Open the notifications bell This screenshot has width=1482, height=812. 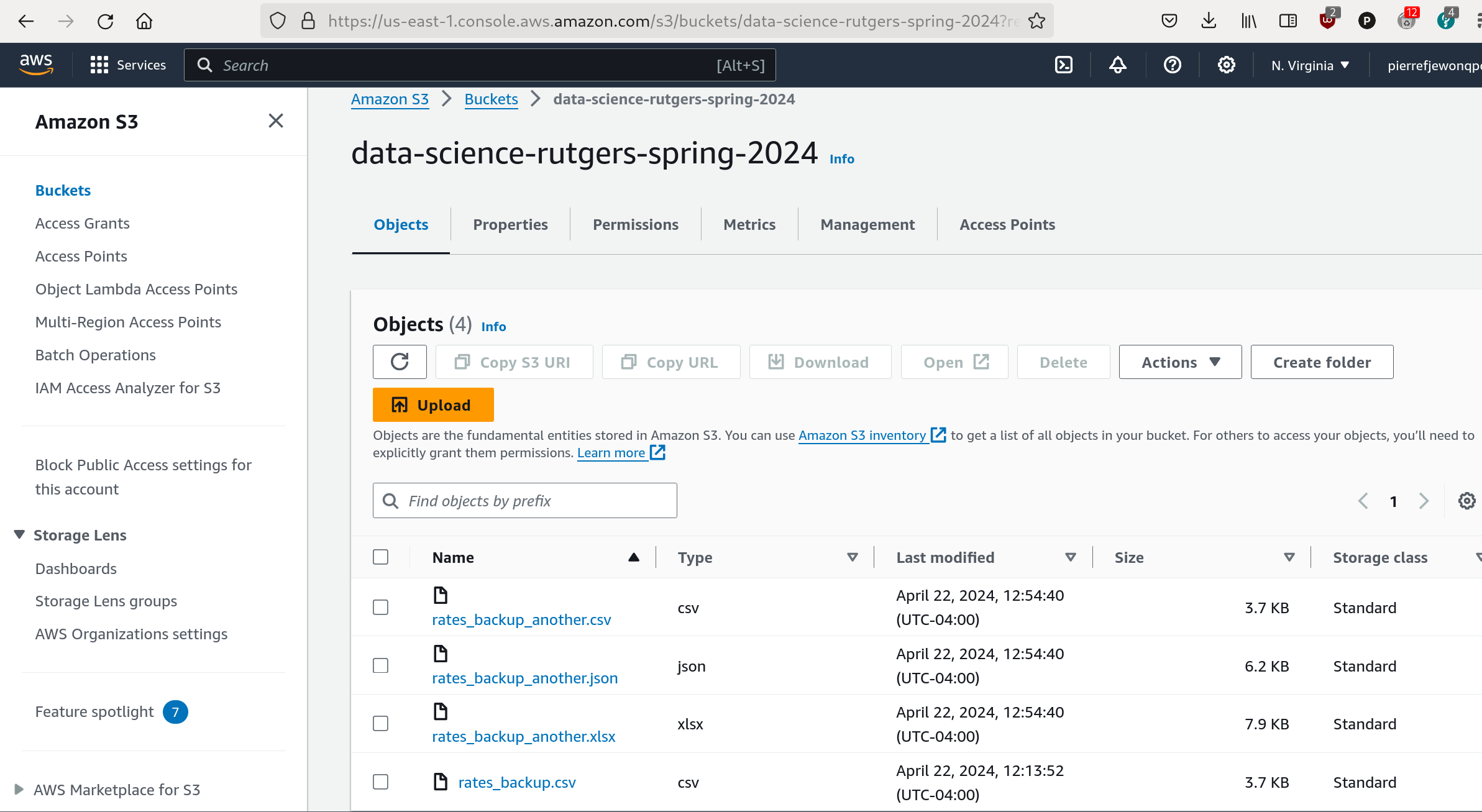1118,65
